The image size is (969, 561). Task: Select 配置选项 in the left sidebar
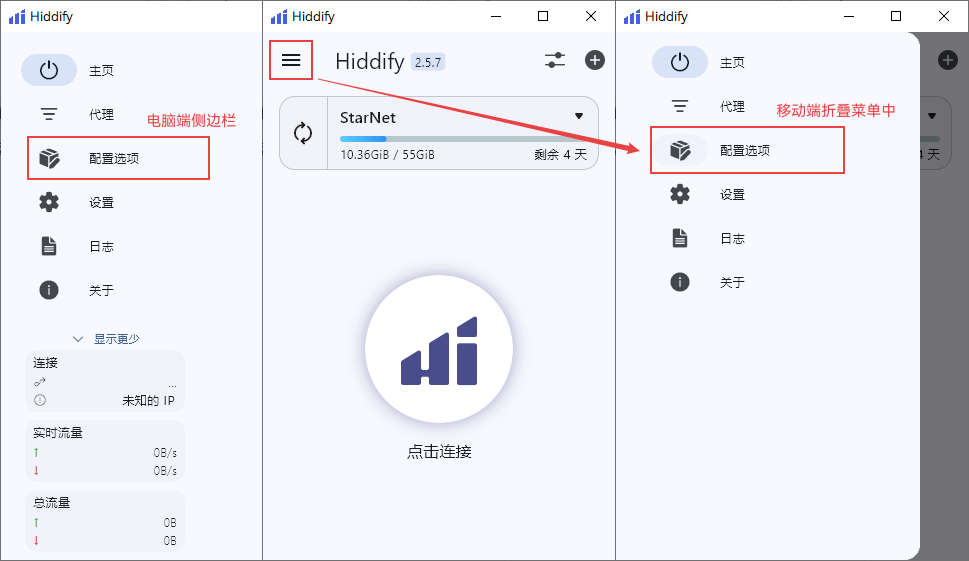point(114,158)
